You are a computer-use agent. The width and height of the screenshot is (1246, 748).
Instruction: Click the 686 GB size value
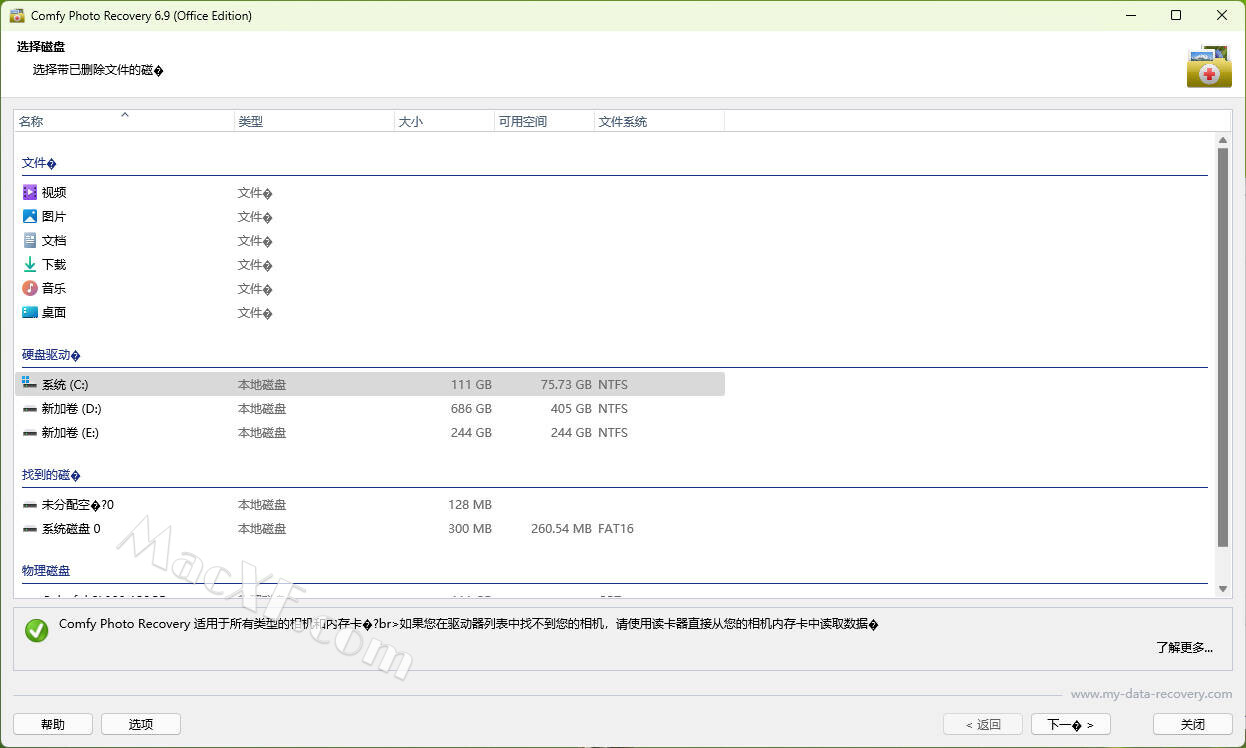point(471,408)
